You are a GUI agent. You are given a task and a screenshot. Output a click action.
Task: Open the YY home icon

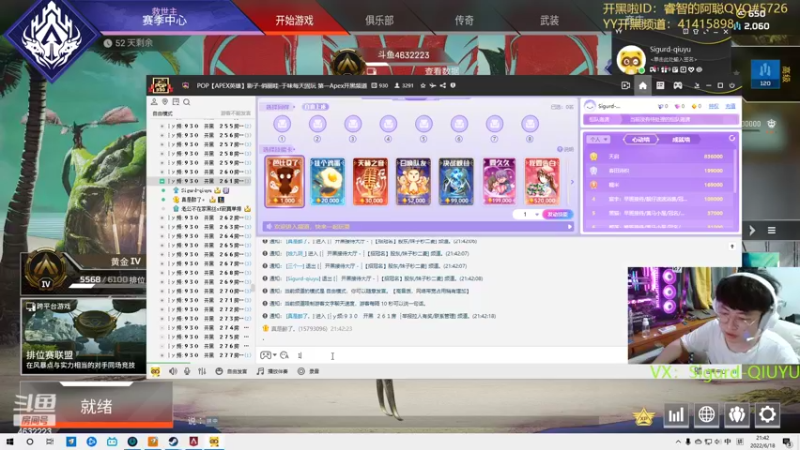pos(642,86)
